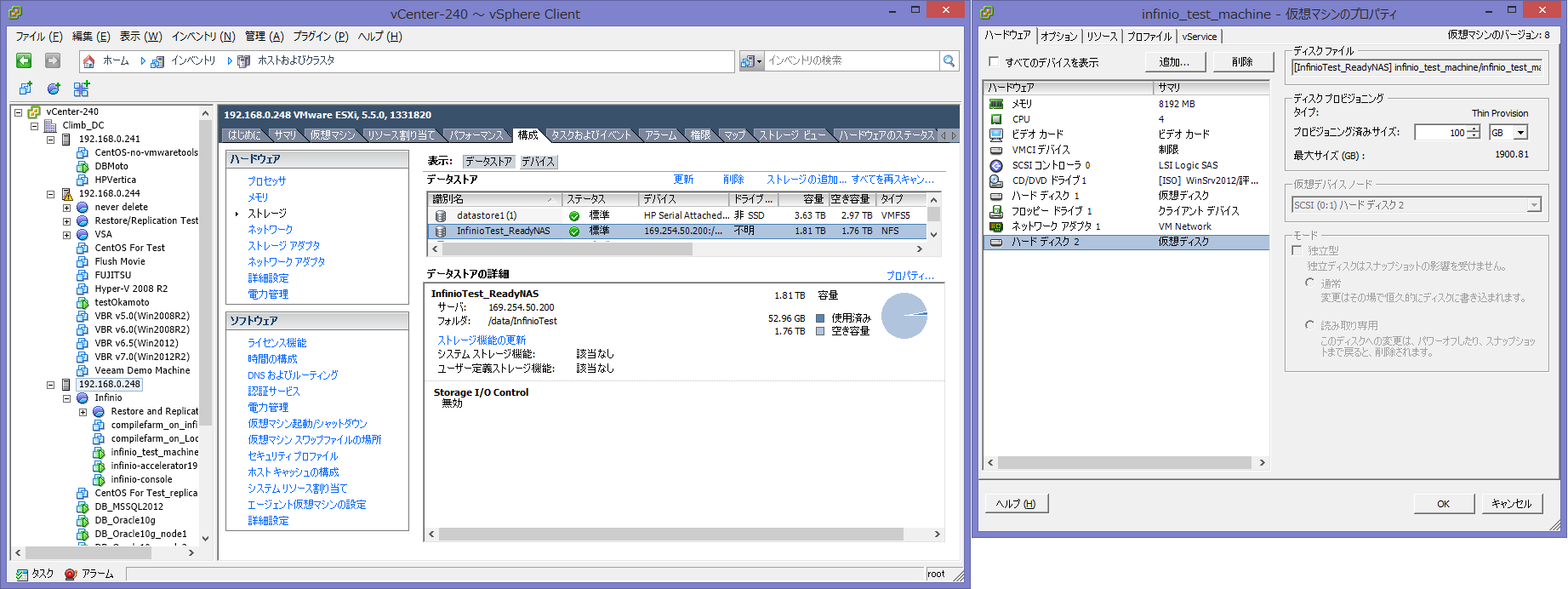Click the third toolbar icon with plus sign
This screenshot has width=1568, height=589.
pos(82,89)
